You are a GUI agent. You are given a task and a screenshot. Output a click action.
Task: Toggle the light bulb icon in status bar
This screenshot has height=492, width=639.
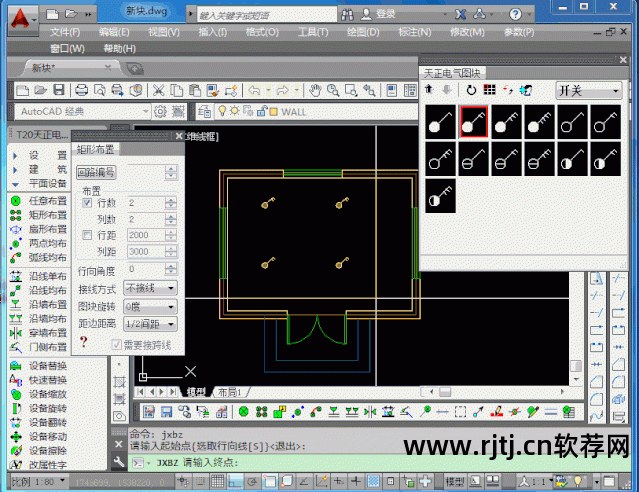(578, 482)
